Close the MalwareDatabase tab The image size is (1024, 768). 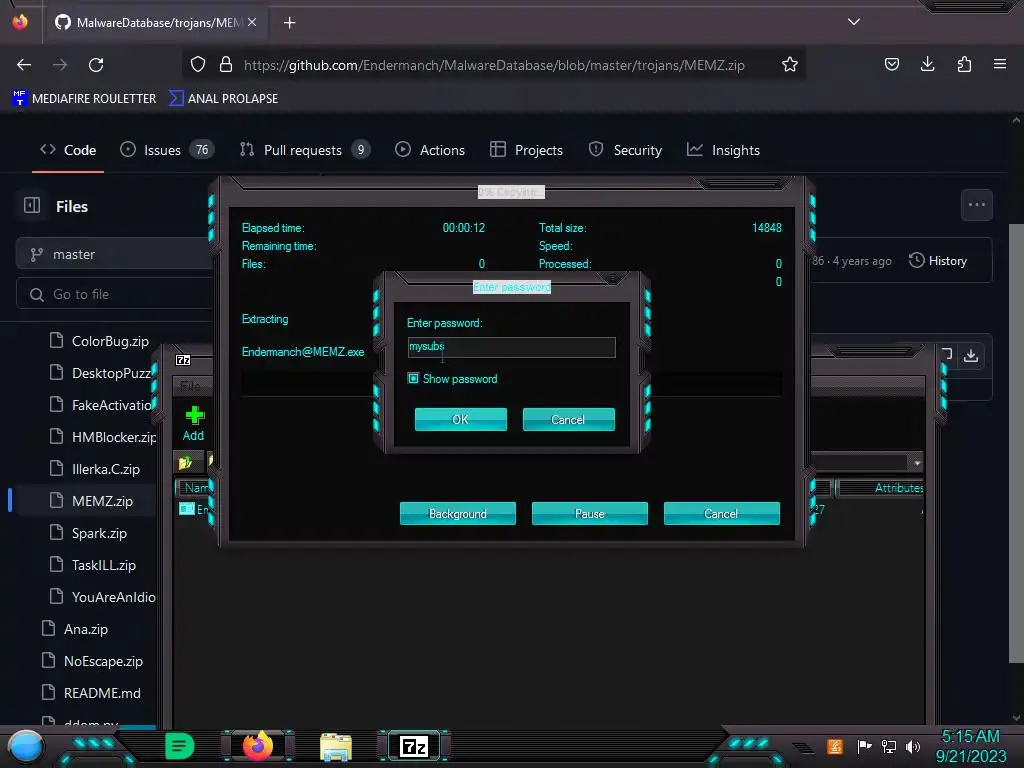point(252,22)
